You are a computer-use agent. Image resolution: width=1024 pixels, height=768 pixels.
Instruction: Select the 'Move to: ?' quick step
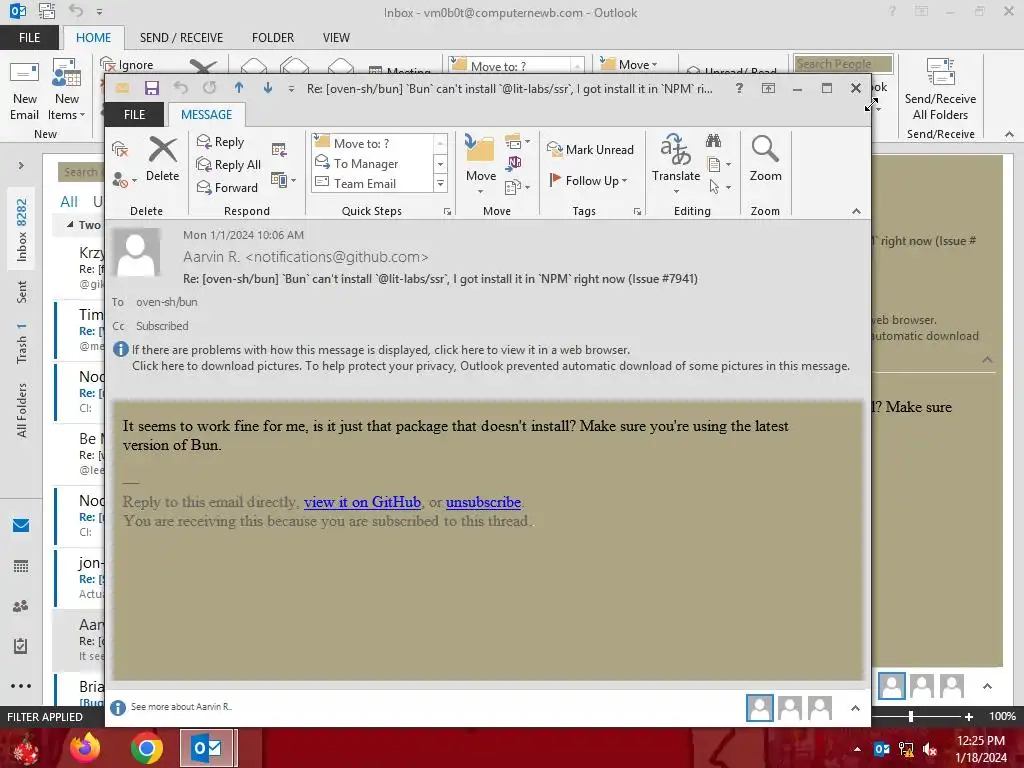[371, 143]
